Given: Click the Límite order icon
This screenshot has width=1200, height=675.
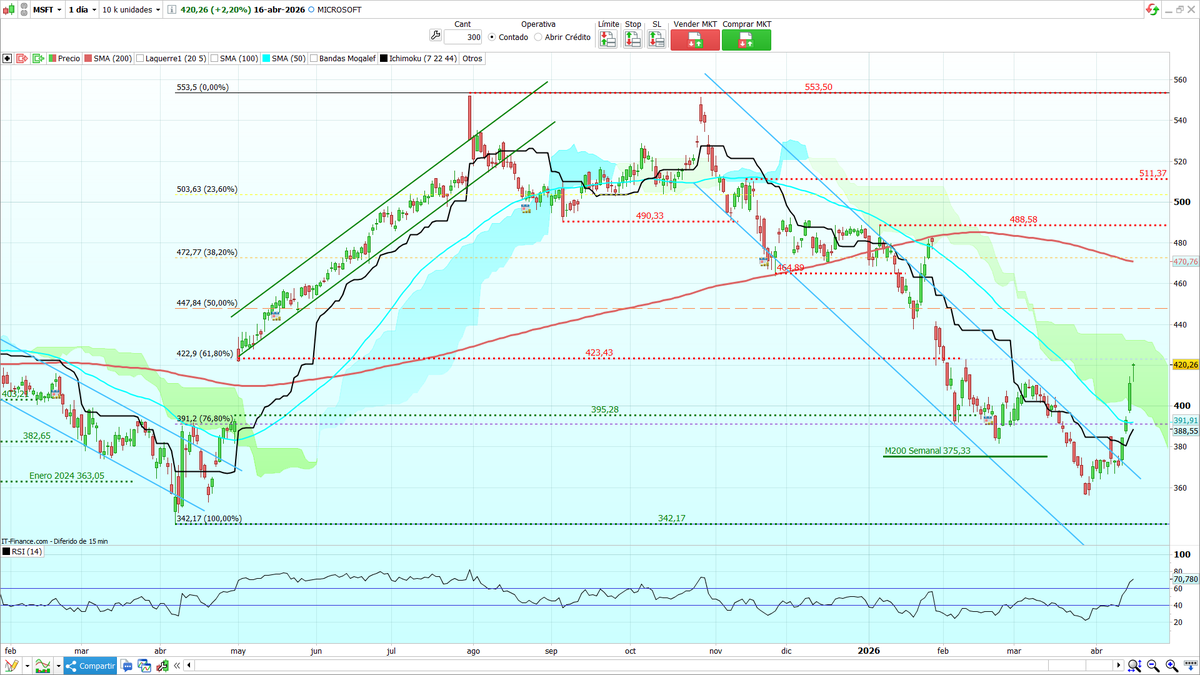Looking at the screenshot, I should click(608, 39).
